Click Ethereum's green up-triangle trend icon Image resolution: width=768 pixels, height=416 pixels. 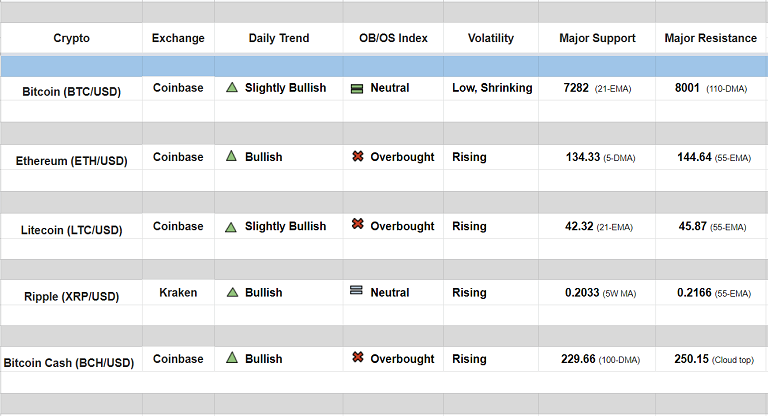click(232, 156)
